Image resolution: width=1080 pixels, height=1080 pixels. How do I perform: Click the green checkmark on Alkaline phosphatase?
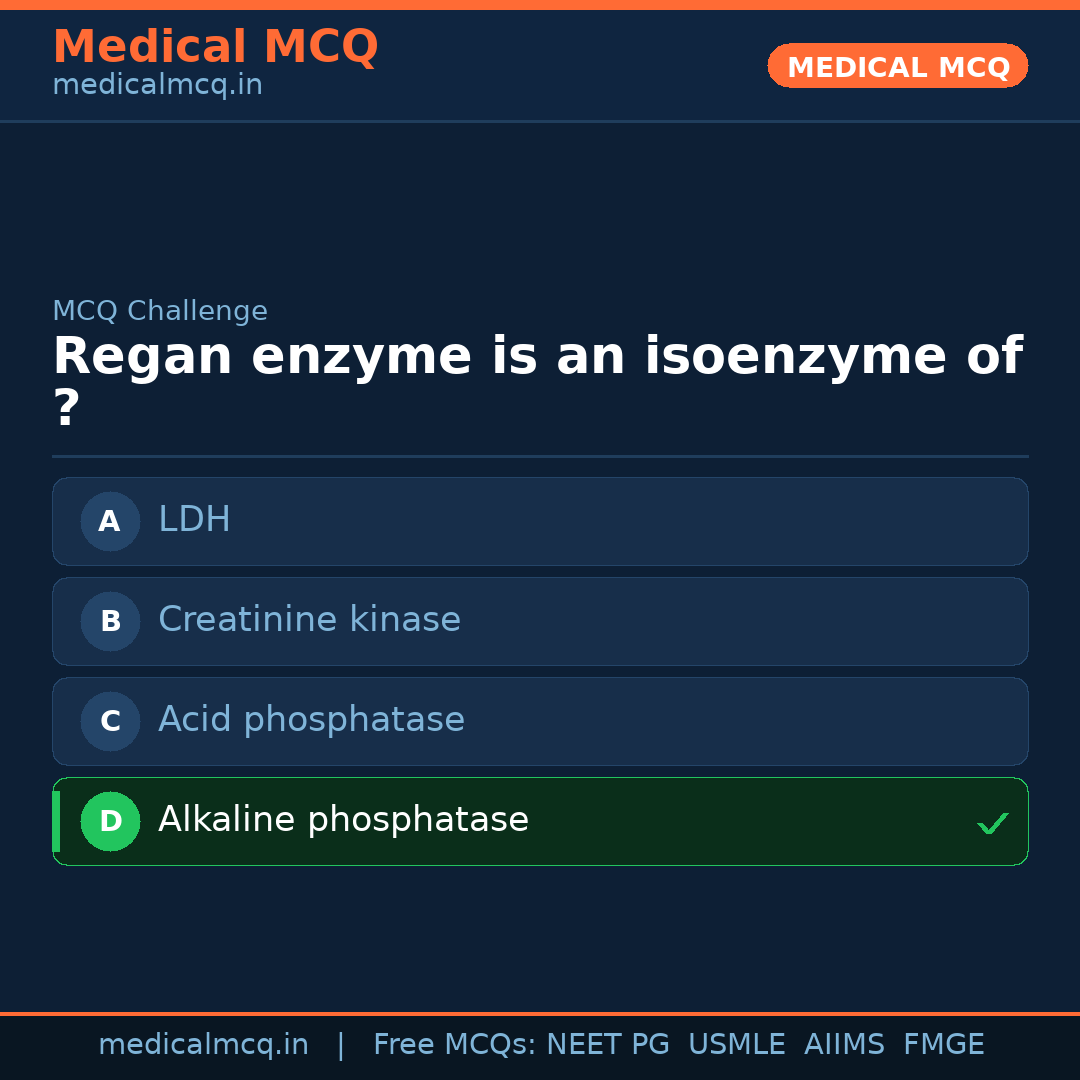pyautogui.click(x=992, y=824)
